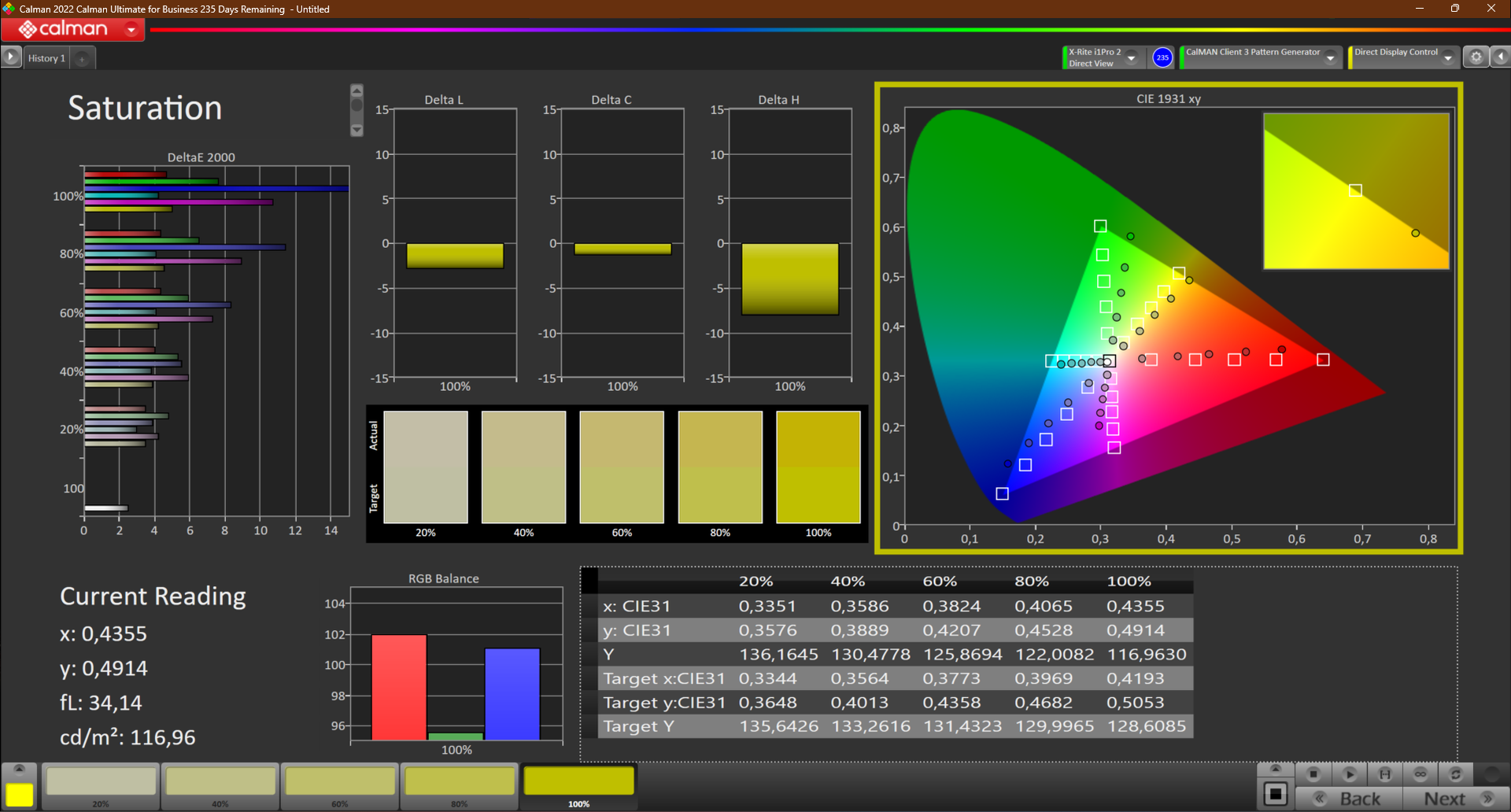Click the play arrow beside History 1
Image resolution: width=1511 pixels, height=812 pixels.
(11, 57)
